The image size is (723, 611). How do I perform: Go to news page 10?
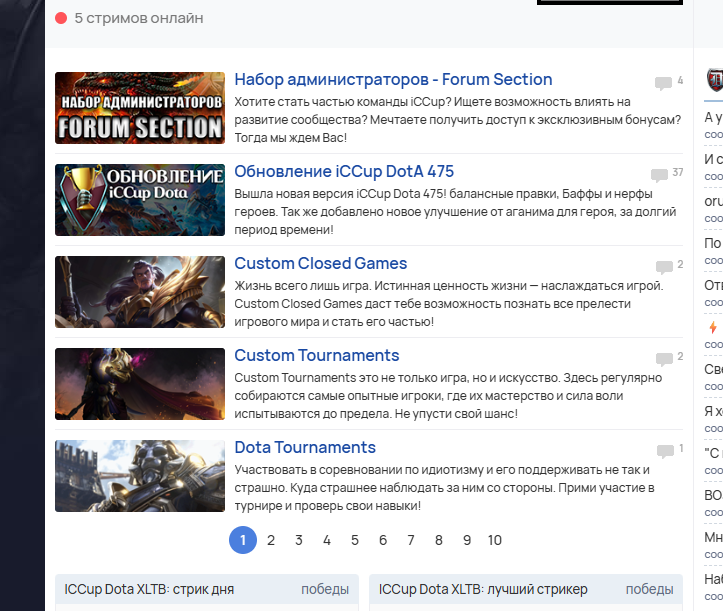coord(495,540)
